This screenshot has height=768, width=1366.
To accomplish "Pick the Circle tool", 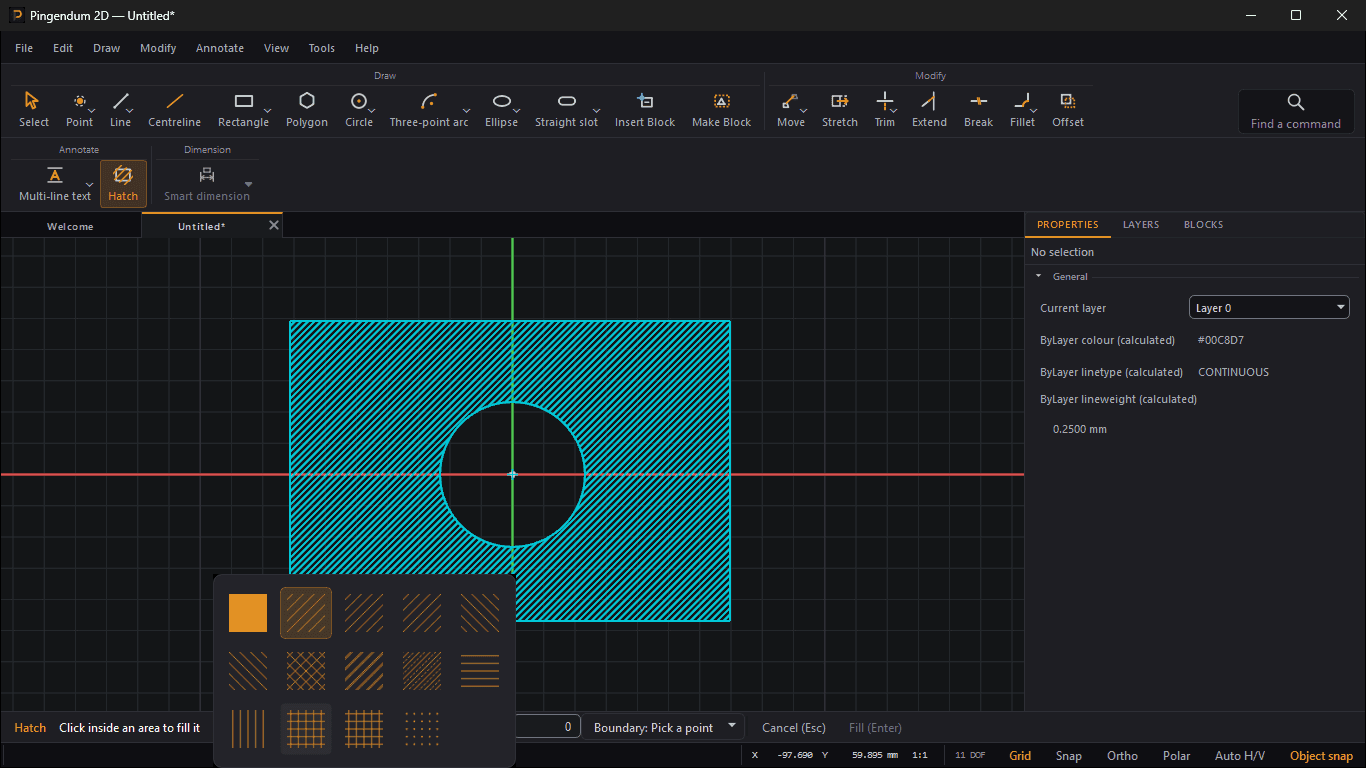I will coord(358,109).
